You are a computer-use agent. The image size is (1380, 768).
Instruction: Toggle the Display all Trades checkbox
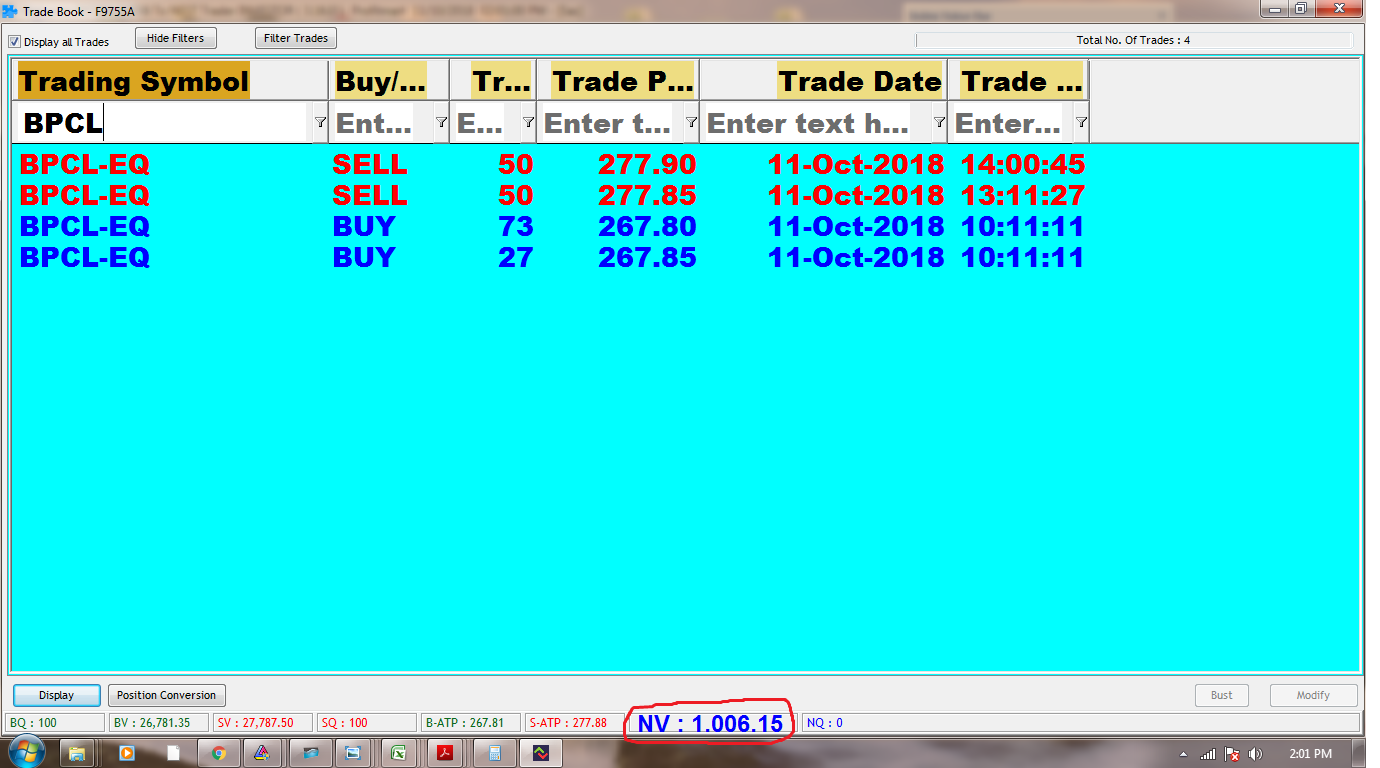tap(15, 42)
